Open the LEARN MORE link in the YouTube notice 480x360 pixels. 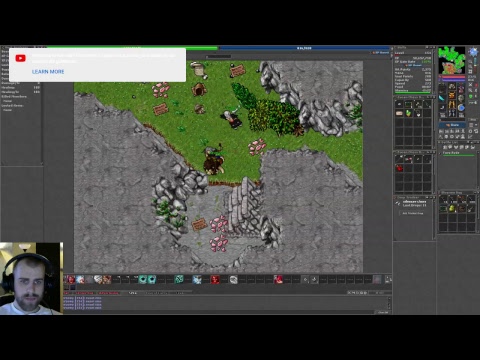pos(48,72)
